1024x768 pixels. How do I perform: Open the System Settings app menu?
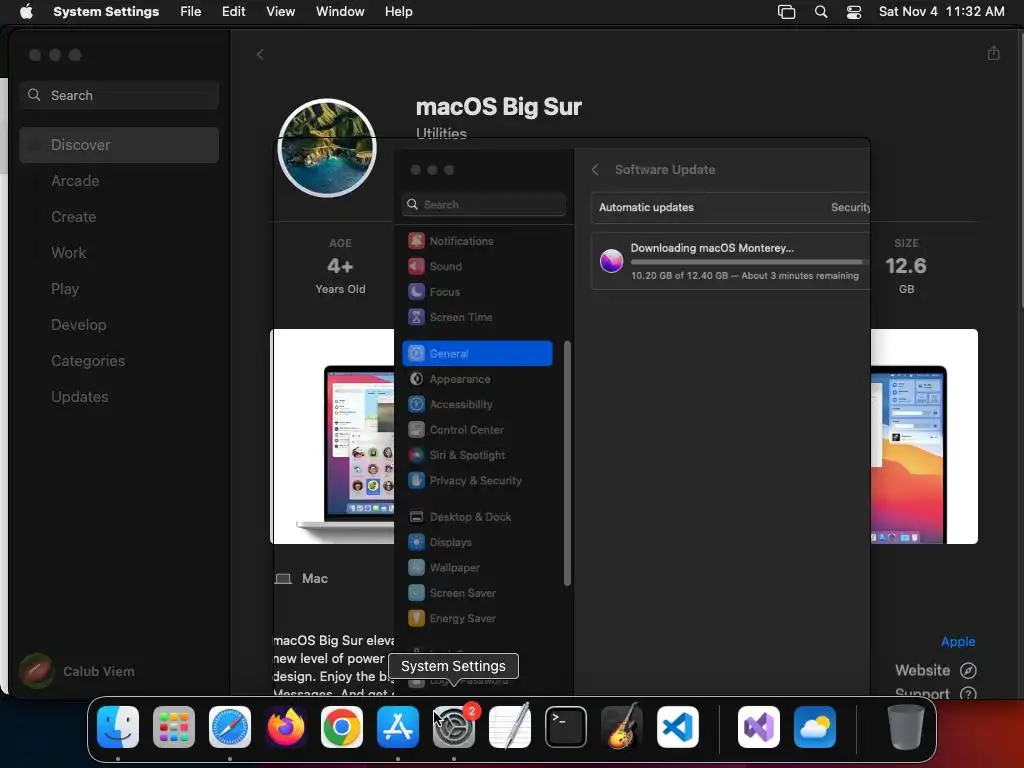tap(106, 11)
